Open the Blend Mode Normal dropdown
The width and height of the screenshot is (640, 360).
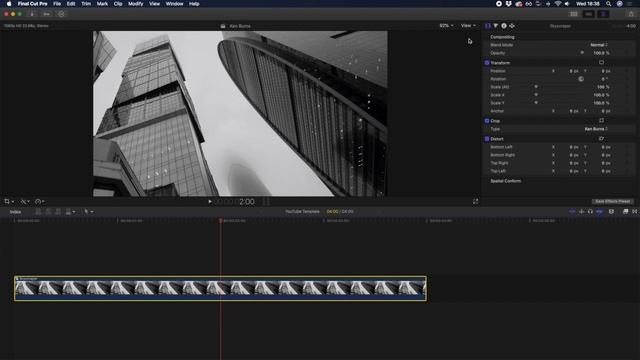click(x=599, y=45)
